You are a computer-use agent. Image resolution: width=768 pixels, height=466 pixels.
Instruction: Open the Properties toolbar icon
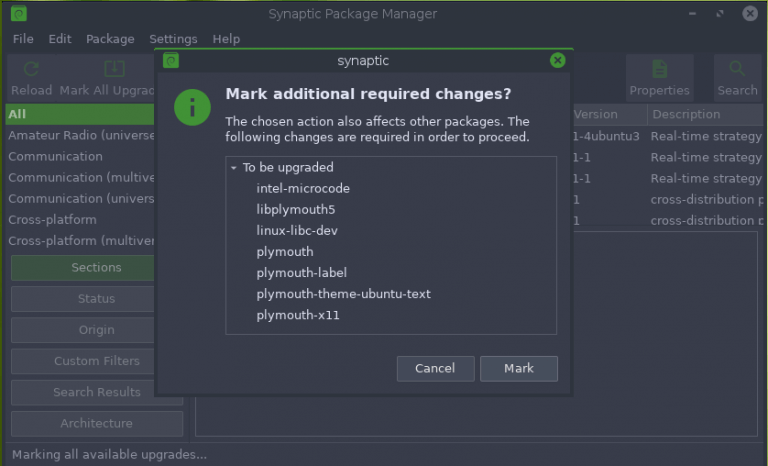click(x=659, y=69)
